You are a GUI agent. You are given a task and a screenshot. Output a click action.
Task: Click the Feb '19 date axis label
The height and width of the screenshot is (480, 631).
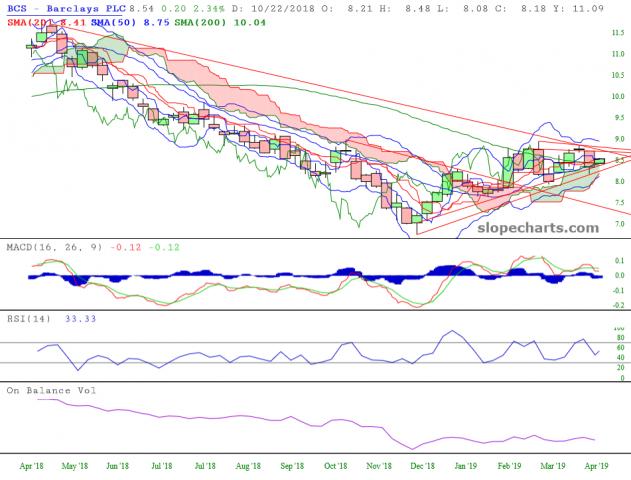pyautogui.click(x=509, y=466)
